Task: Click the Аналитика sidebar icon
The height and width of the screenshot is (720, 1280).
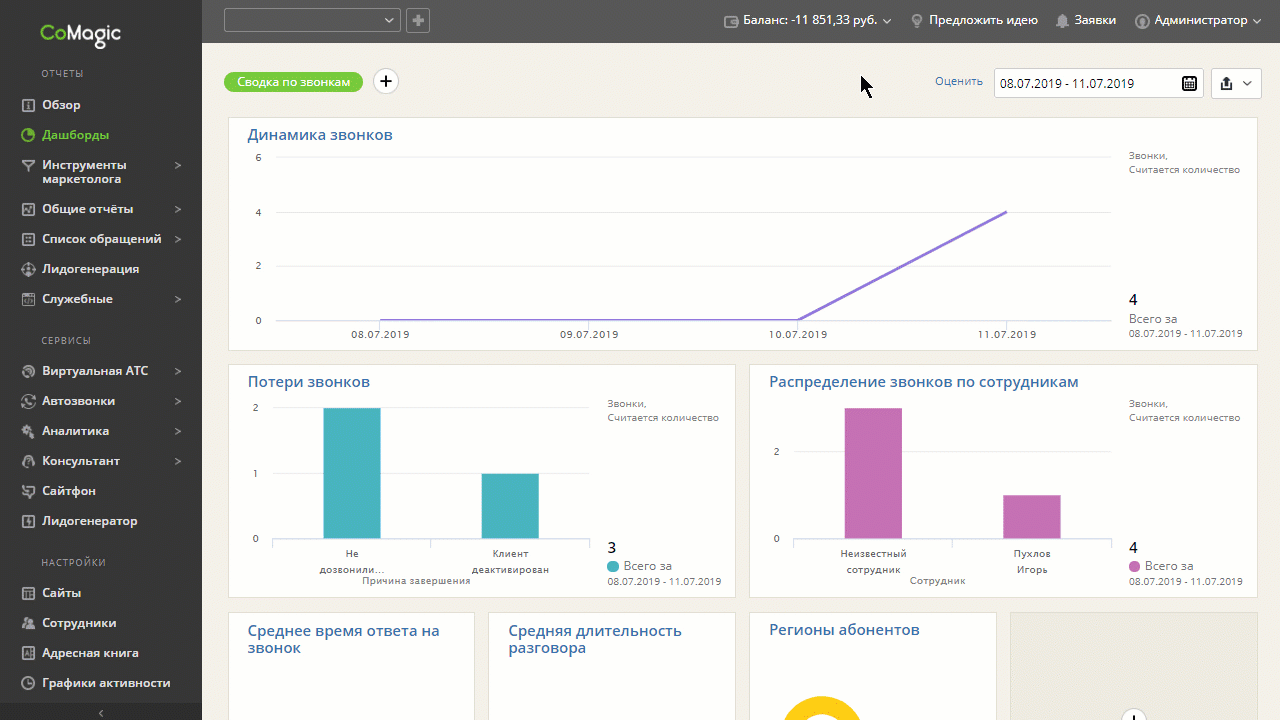Action: (28, 431)
